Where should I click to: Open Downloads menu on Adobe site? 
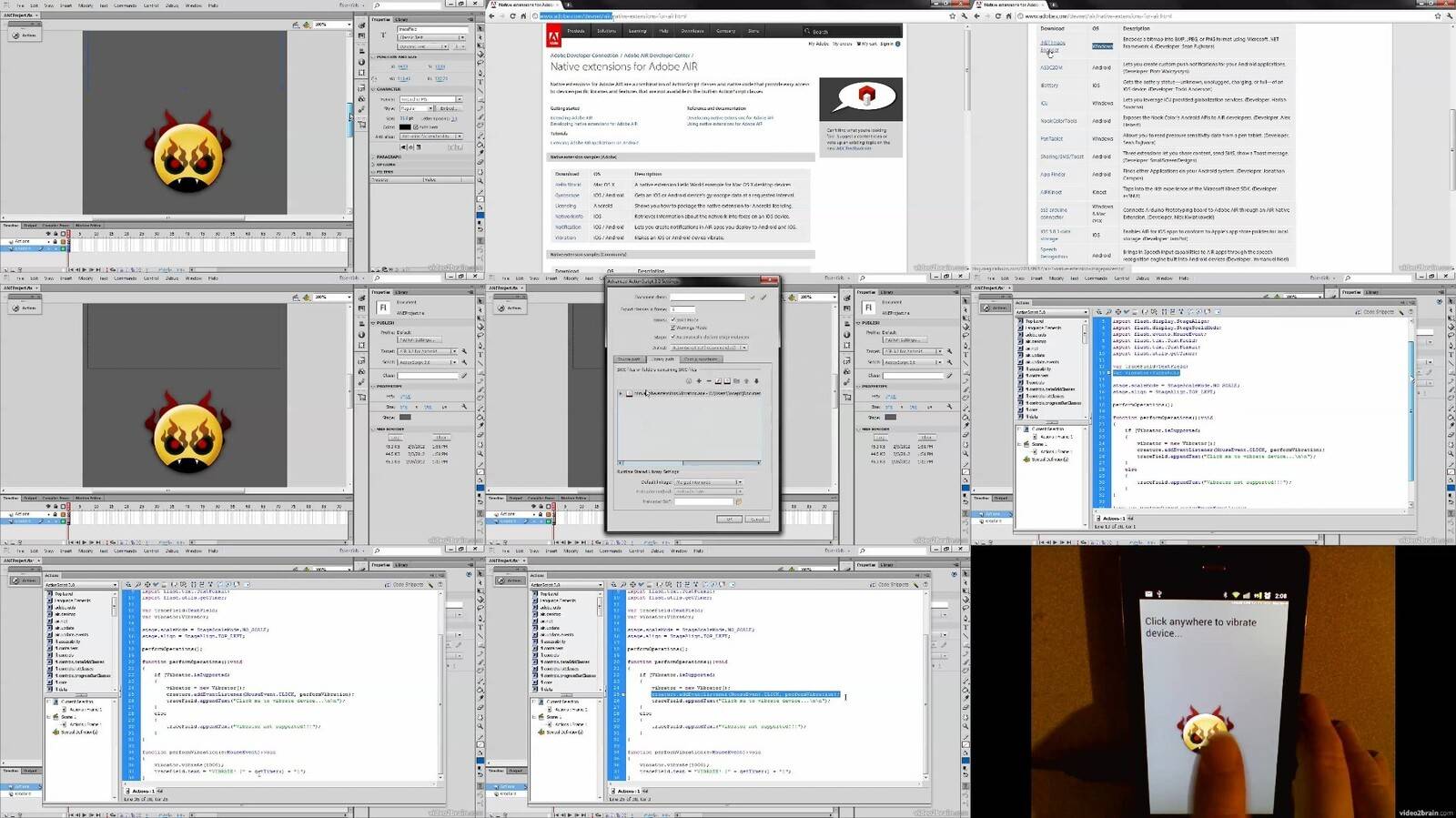coord(693,31)
